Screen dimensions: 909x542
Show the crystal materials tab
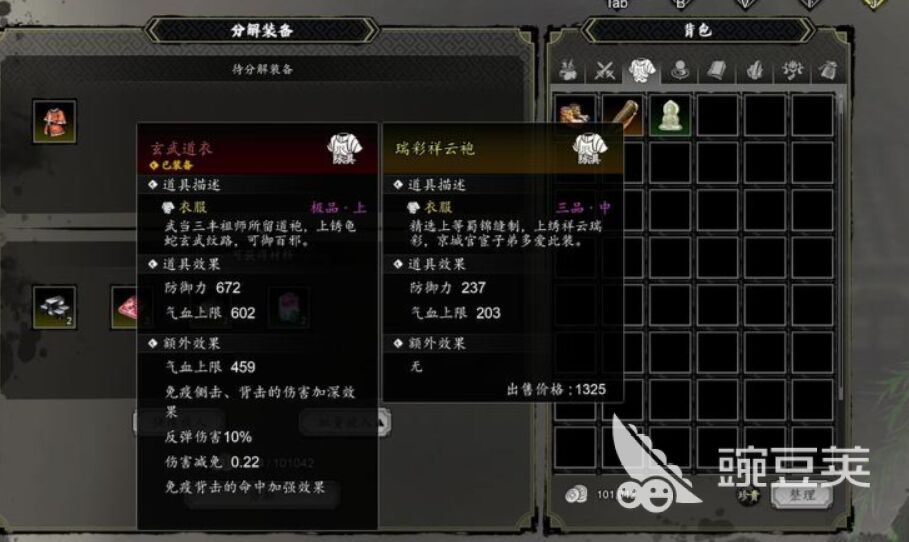pyautogui.click(x=754, y=71)
